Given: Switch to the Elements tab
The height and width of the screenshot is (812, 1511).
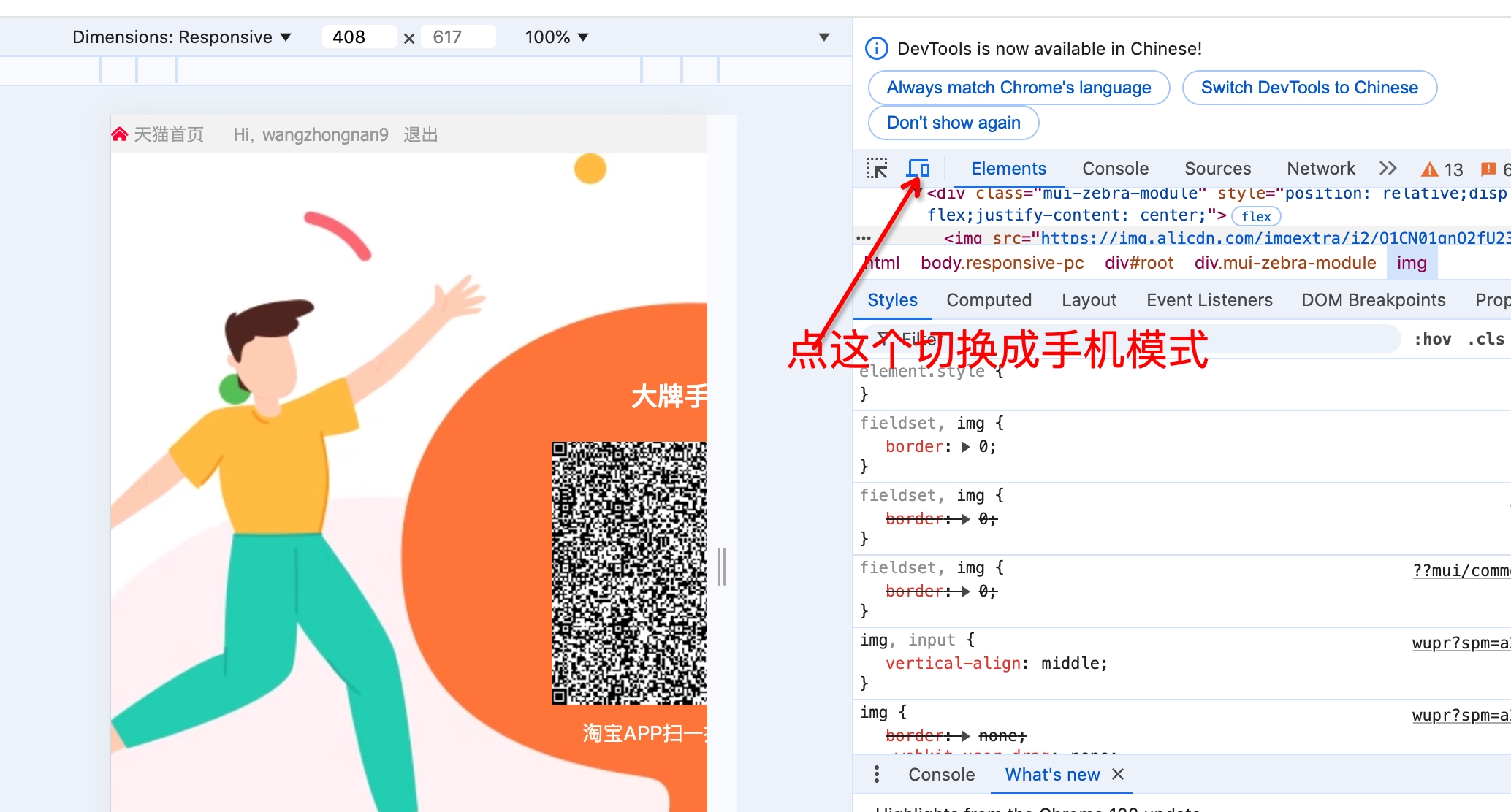Looking at the screenshot, I should point(1008,169).
